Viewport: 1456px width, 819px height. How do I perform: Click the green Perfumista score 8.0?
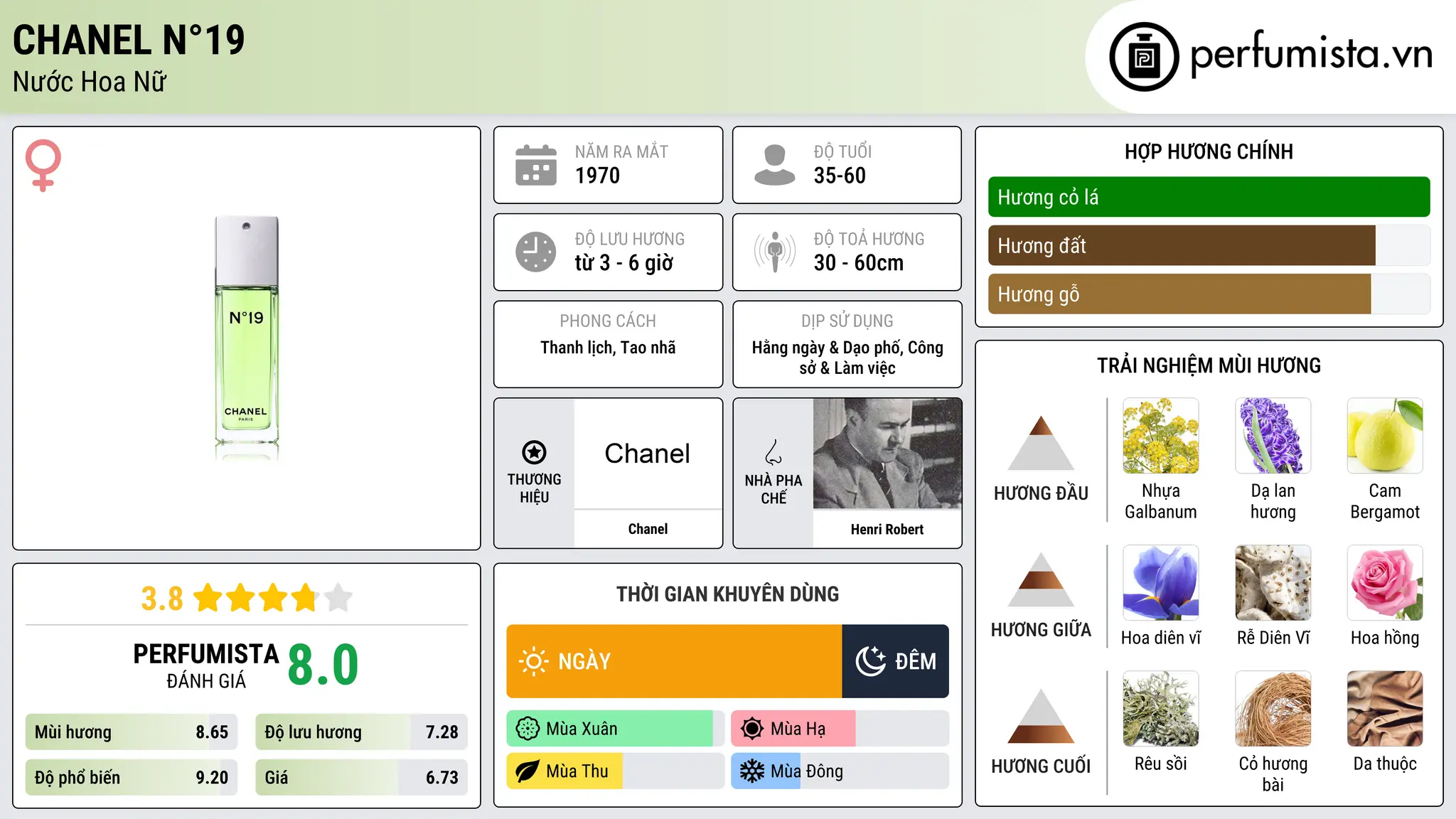(x=323, y=665)
